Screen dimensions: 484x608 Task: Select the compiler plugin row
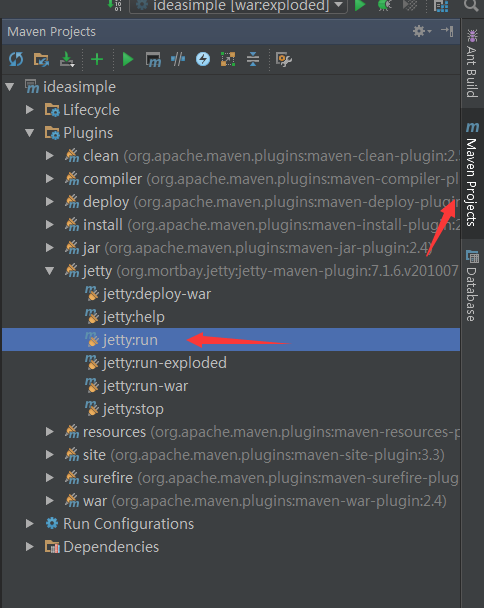click(231, 179)
